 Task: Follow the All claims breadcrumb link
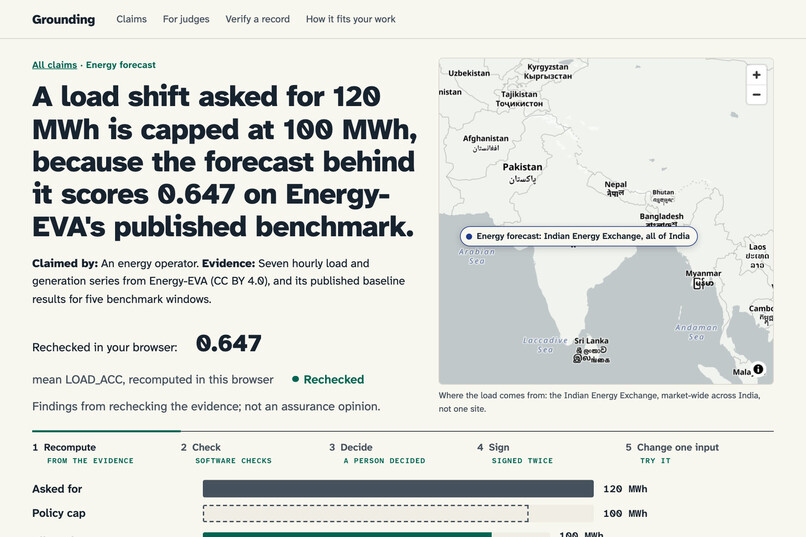54,65
